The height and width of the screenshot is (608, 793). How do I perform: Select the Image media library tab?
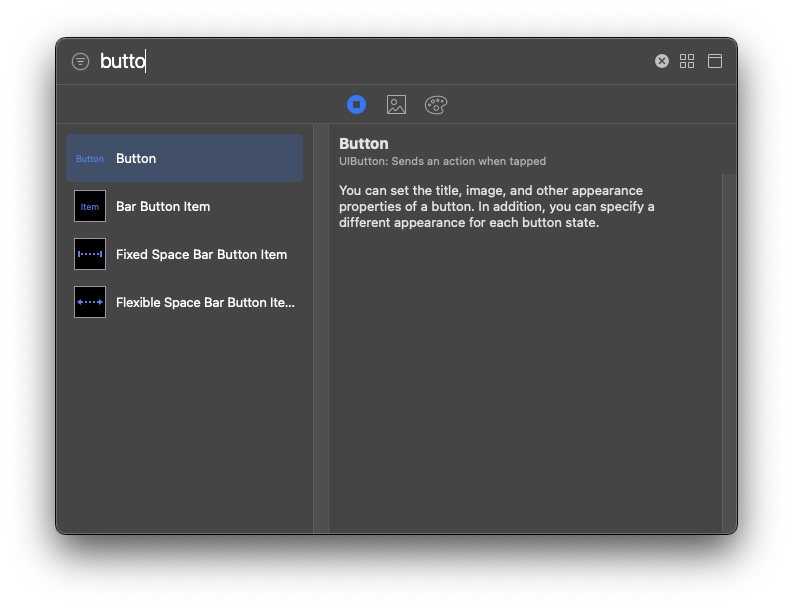click(x=396, y=105)
